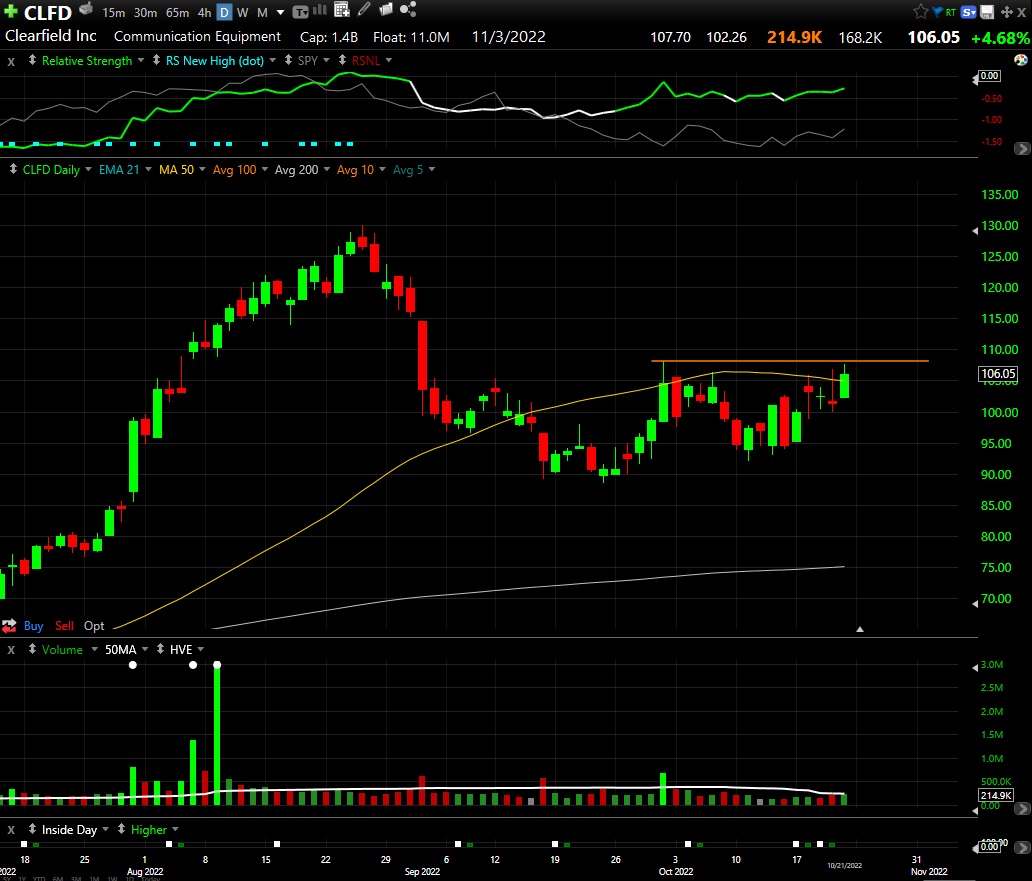Open Avg 100 settings dropdown
The width and height of the screenshot is (1032, 881).
coord(265,169)
